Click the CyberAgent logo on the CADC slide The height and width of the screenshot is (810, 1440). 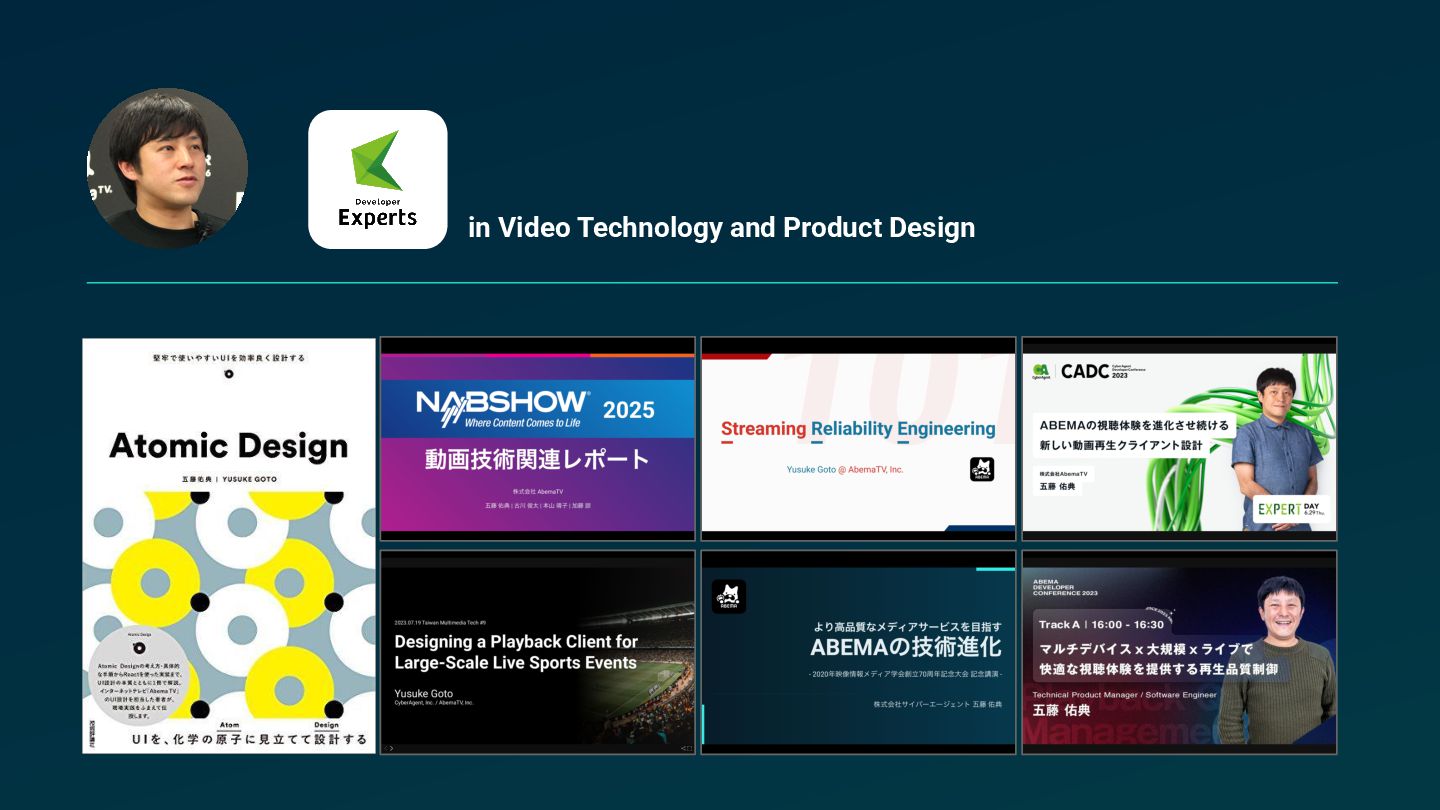point(1041,370)
